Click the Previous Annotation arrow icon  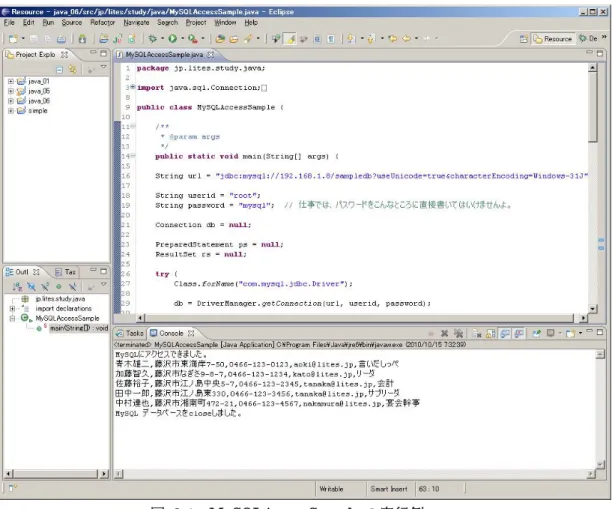371,38
